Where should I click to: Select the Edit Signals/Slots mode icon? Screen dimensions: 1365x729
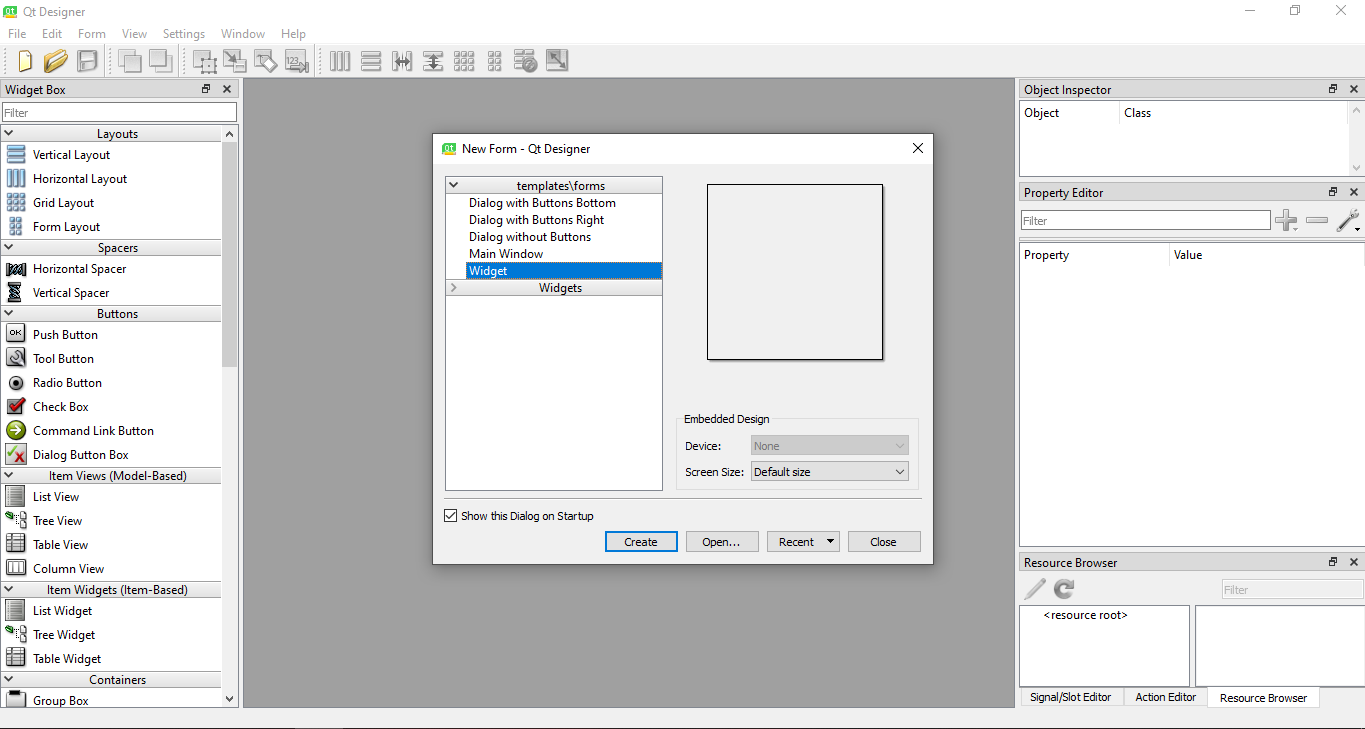click(235, 61)
